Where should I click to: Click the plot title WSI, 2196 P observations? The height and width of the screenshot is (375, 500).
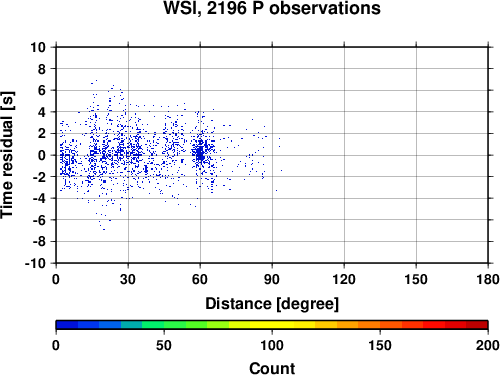pos(272,8)
